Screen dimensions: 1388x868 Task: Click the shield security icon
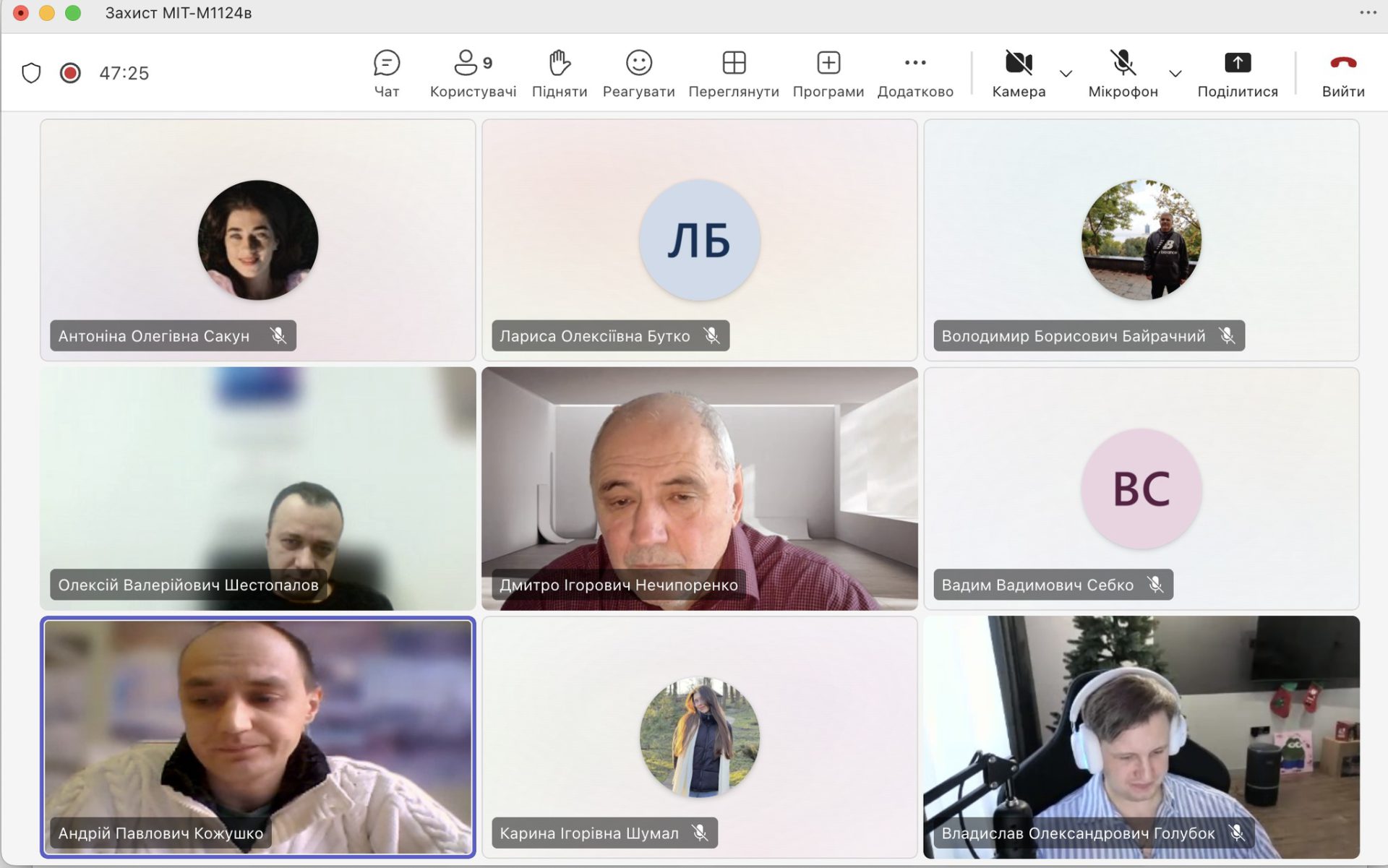pyautogui.click(x=31, y=73)
